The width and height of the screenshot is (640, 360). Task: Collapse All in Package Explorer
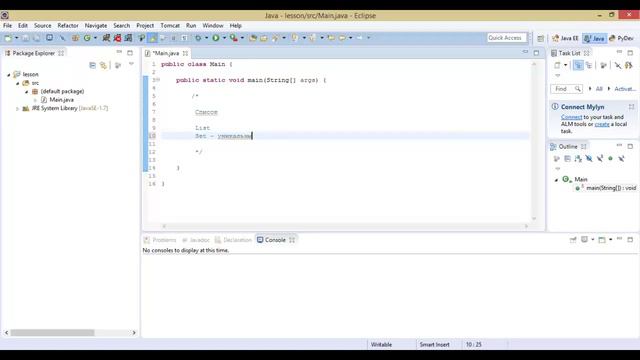click(93, 65)
